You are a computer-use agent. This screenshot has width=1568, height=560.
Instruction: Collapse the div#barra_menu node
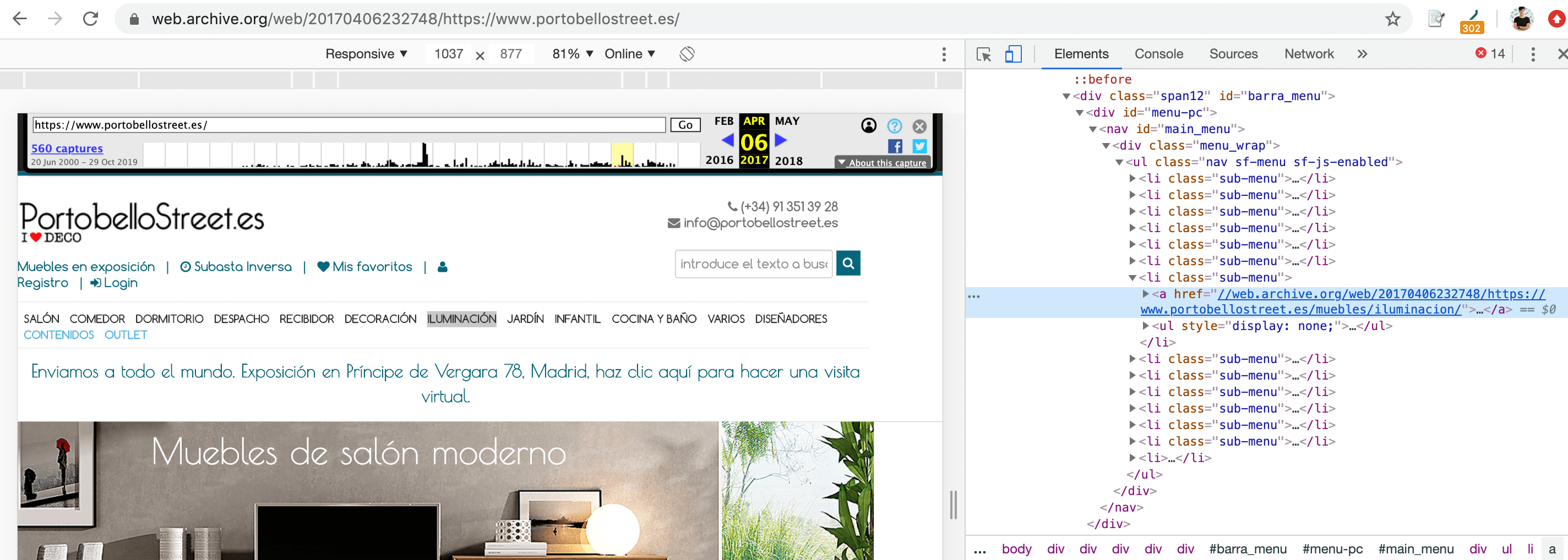(x=1066, y=96)
